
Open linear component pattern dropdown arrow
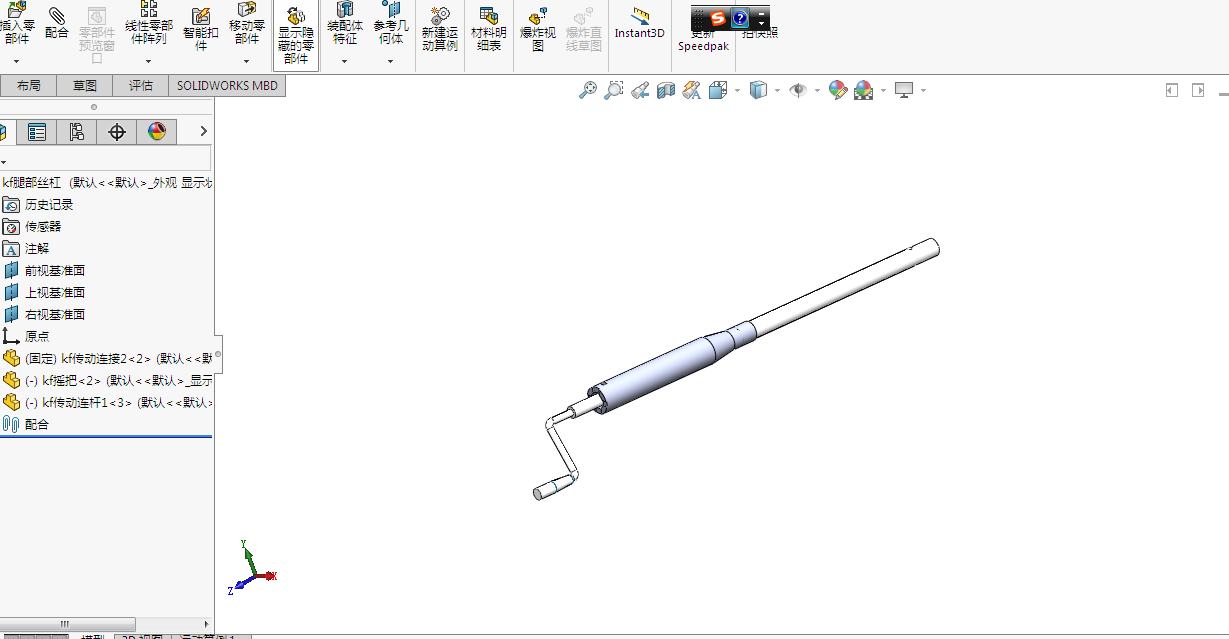click(x=148, y=62)
